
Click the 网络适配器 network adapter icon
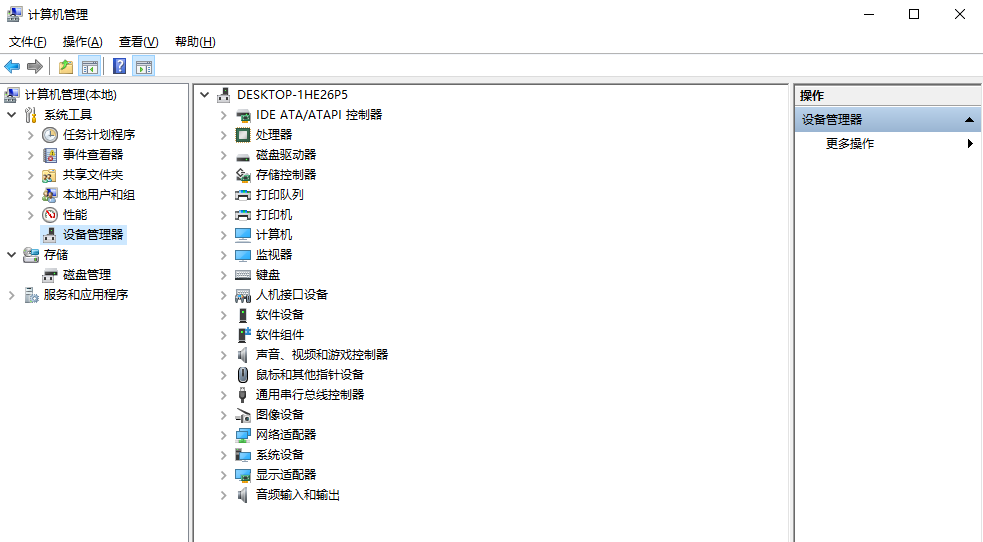click(x=243, y=435)
